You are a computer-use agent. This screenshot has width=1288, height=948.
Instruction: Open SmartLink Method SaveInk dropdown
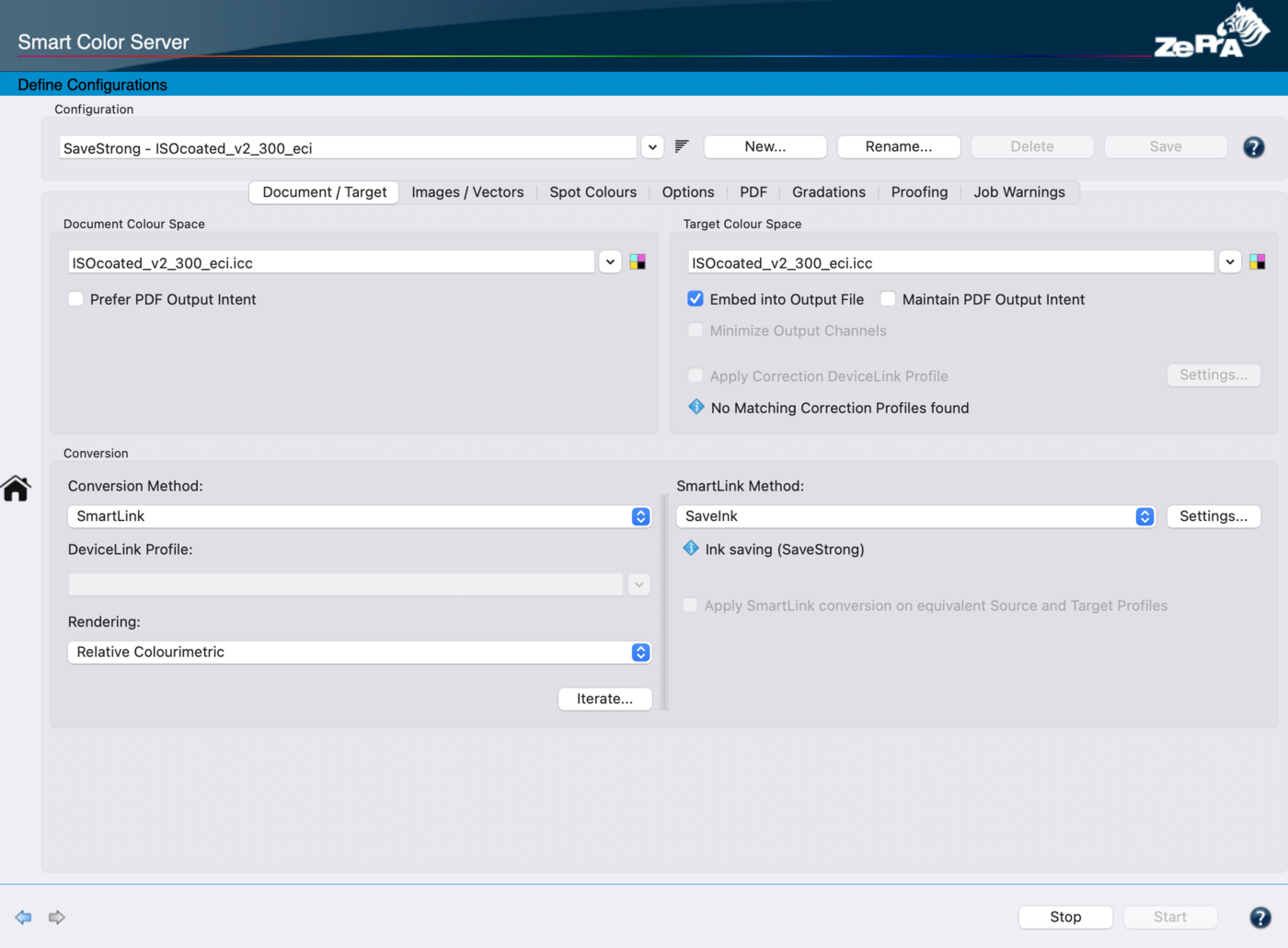point(915,516)
